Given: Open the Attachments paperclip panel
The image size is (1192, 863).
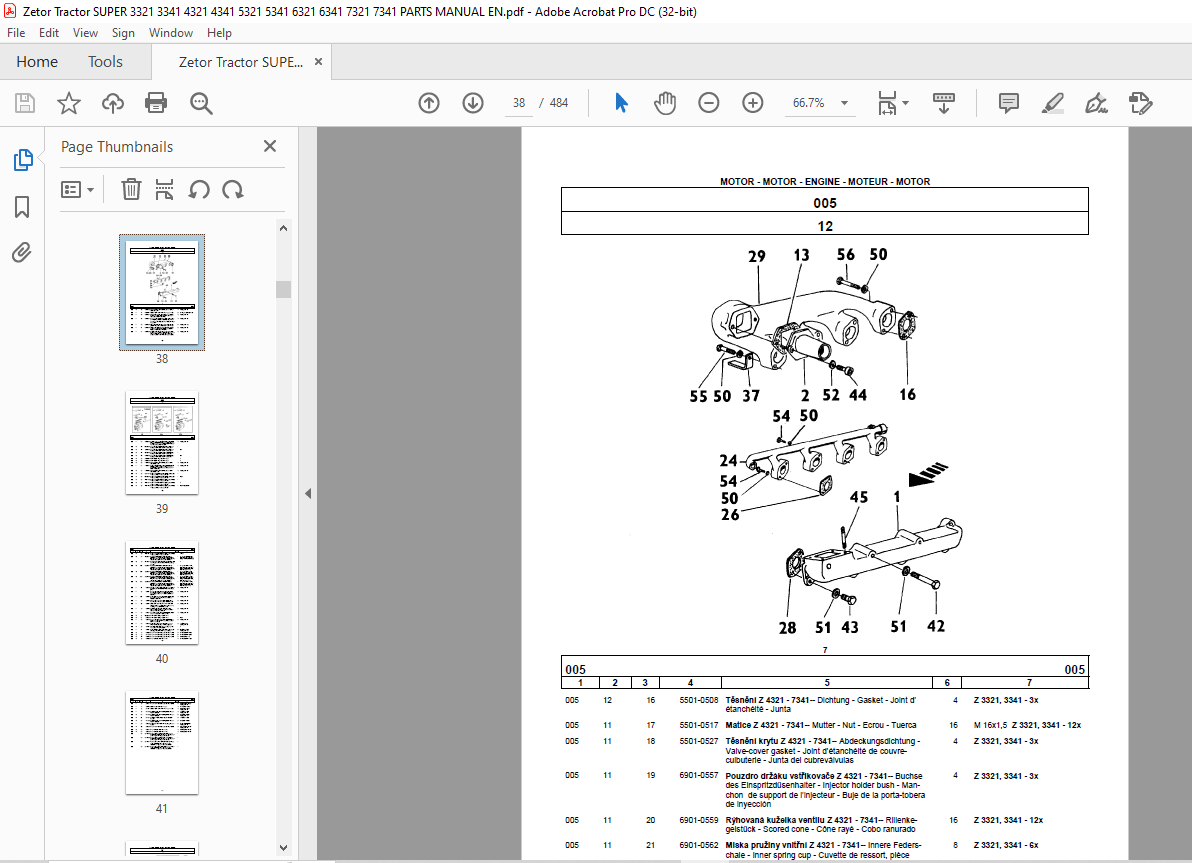Looking at the screenshot, I should tap(22, 252).
